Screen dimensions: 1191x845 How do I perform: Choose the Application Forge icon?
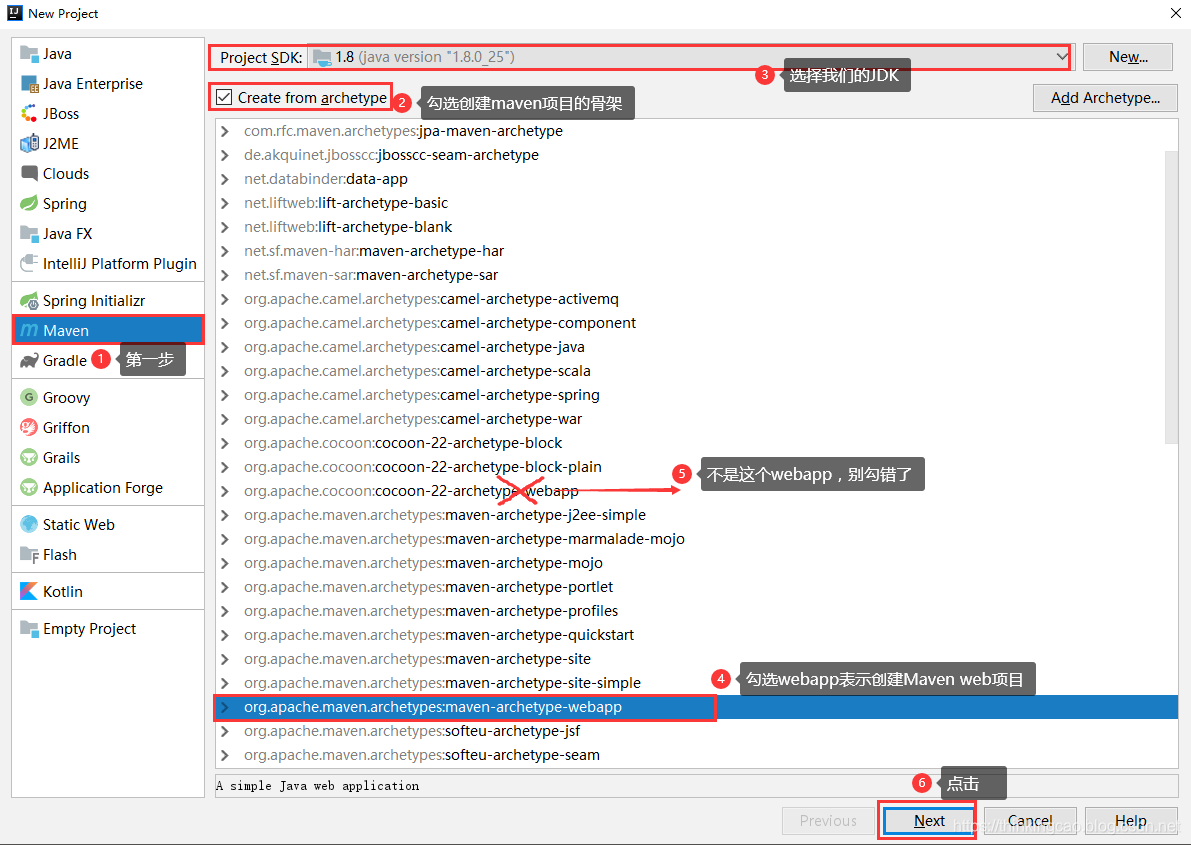point(29,488)
